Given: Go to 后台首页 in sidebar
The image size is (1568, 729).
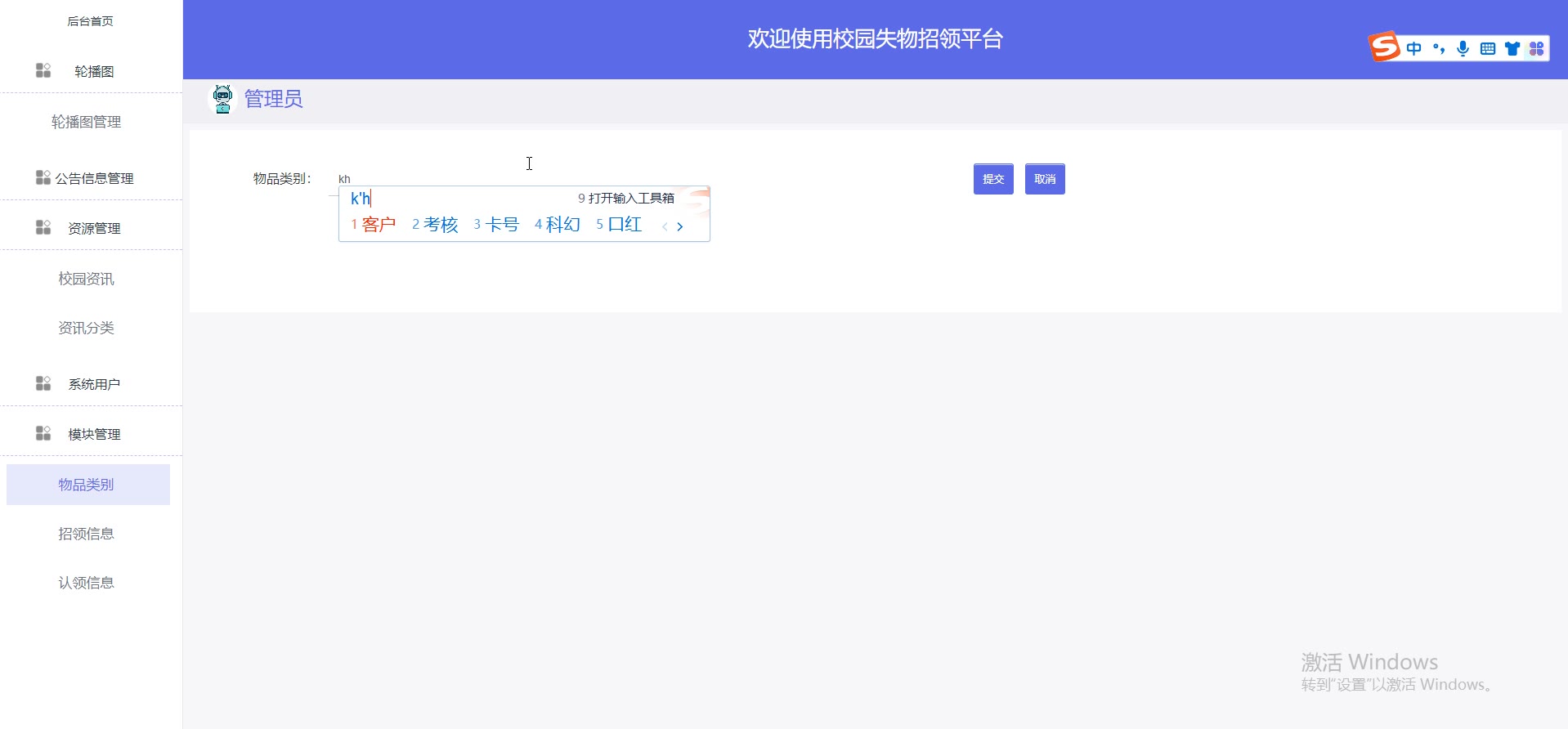Looking at the screenshot, I should (x=90, y=21).
